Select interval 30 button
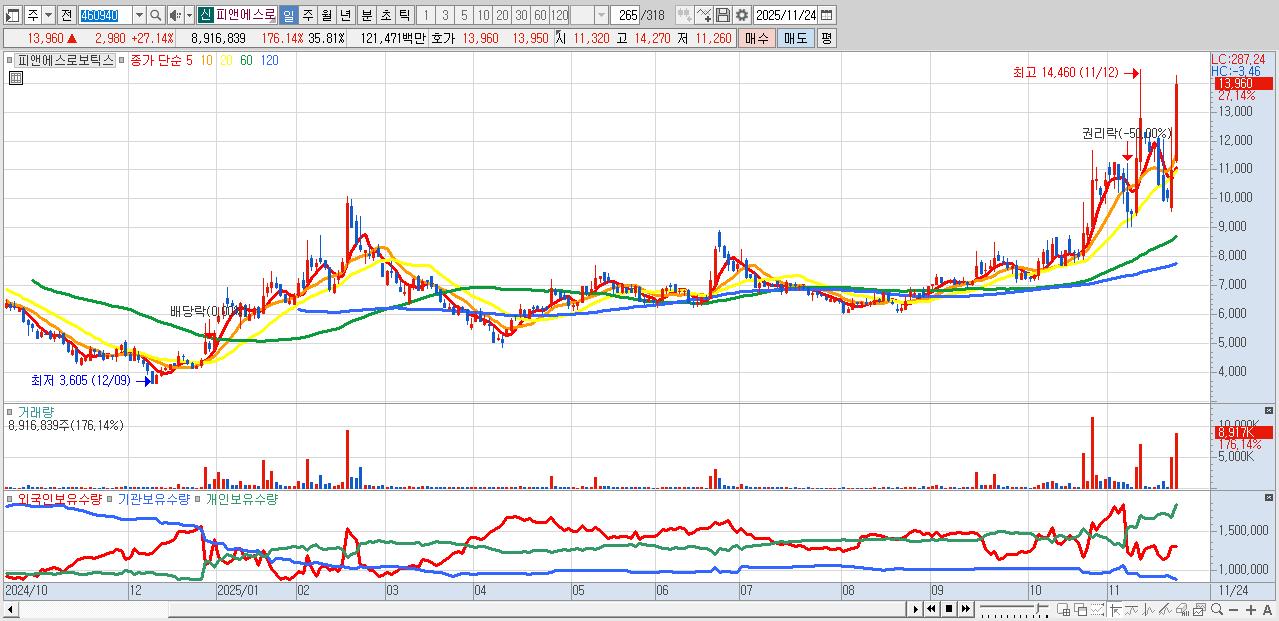Image resolution: width=1279 pixels, height=621 pixels. (521, 15)
